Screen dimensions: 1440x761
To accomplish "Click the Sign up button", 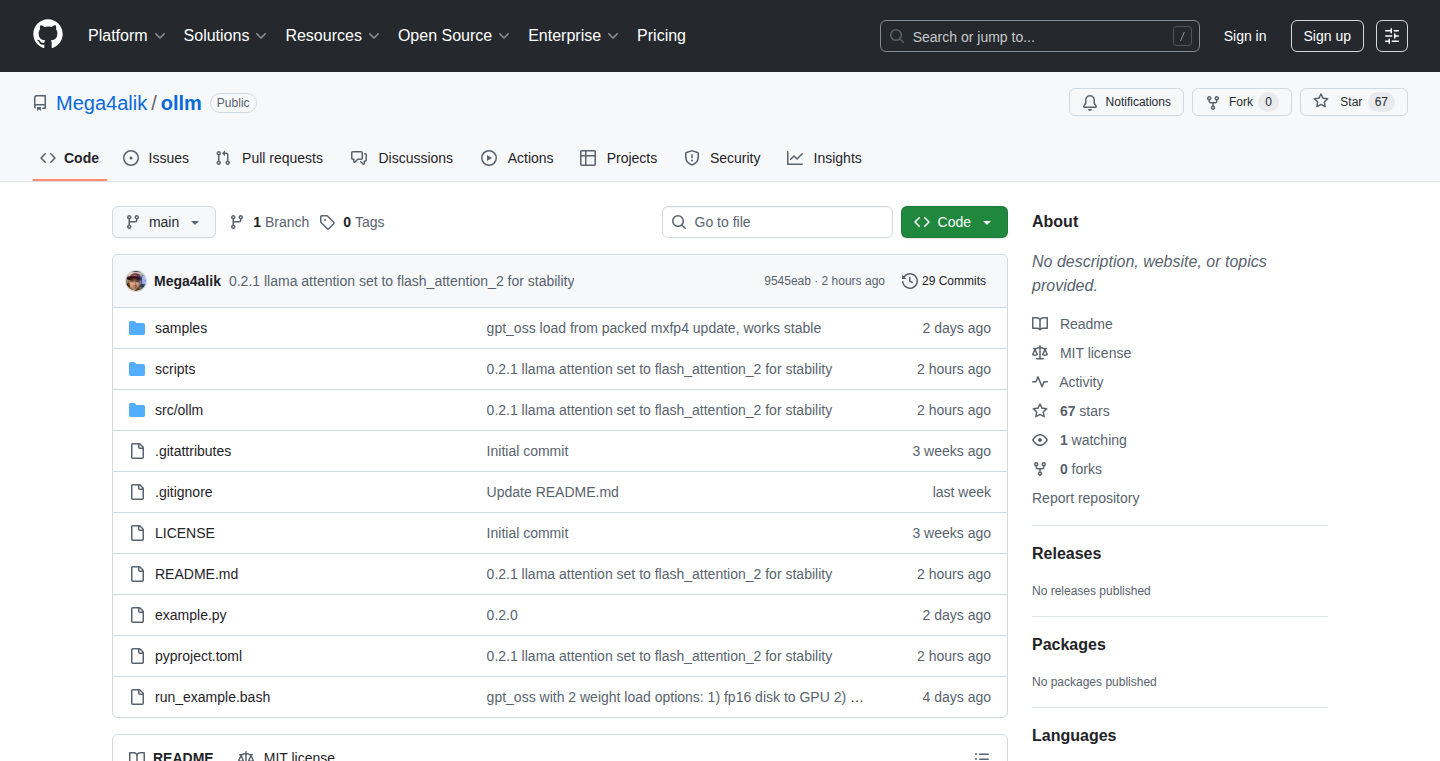I will tap(1327, 36).
